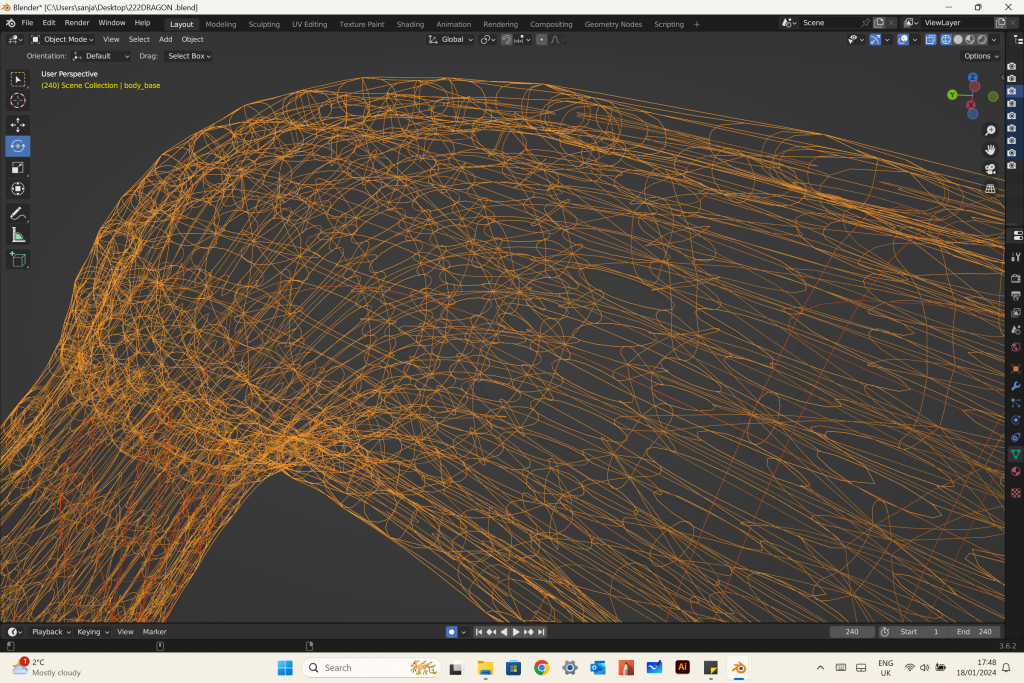Screen dimensions: 1024x683
Task: Switch to Wireframe viewport shading
Action: coord(946,40)
